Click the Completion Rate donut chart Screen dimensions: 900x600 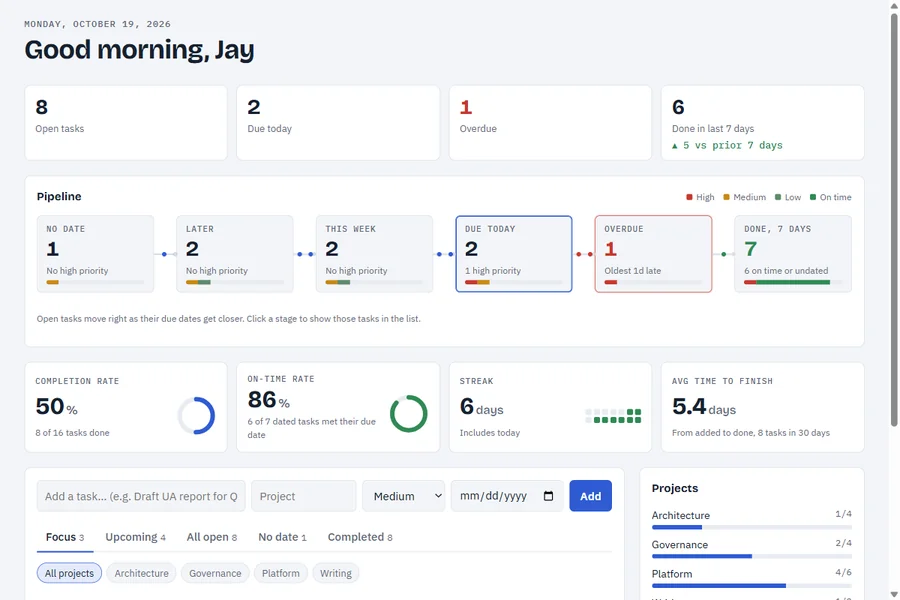[196, 416]
